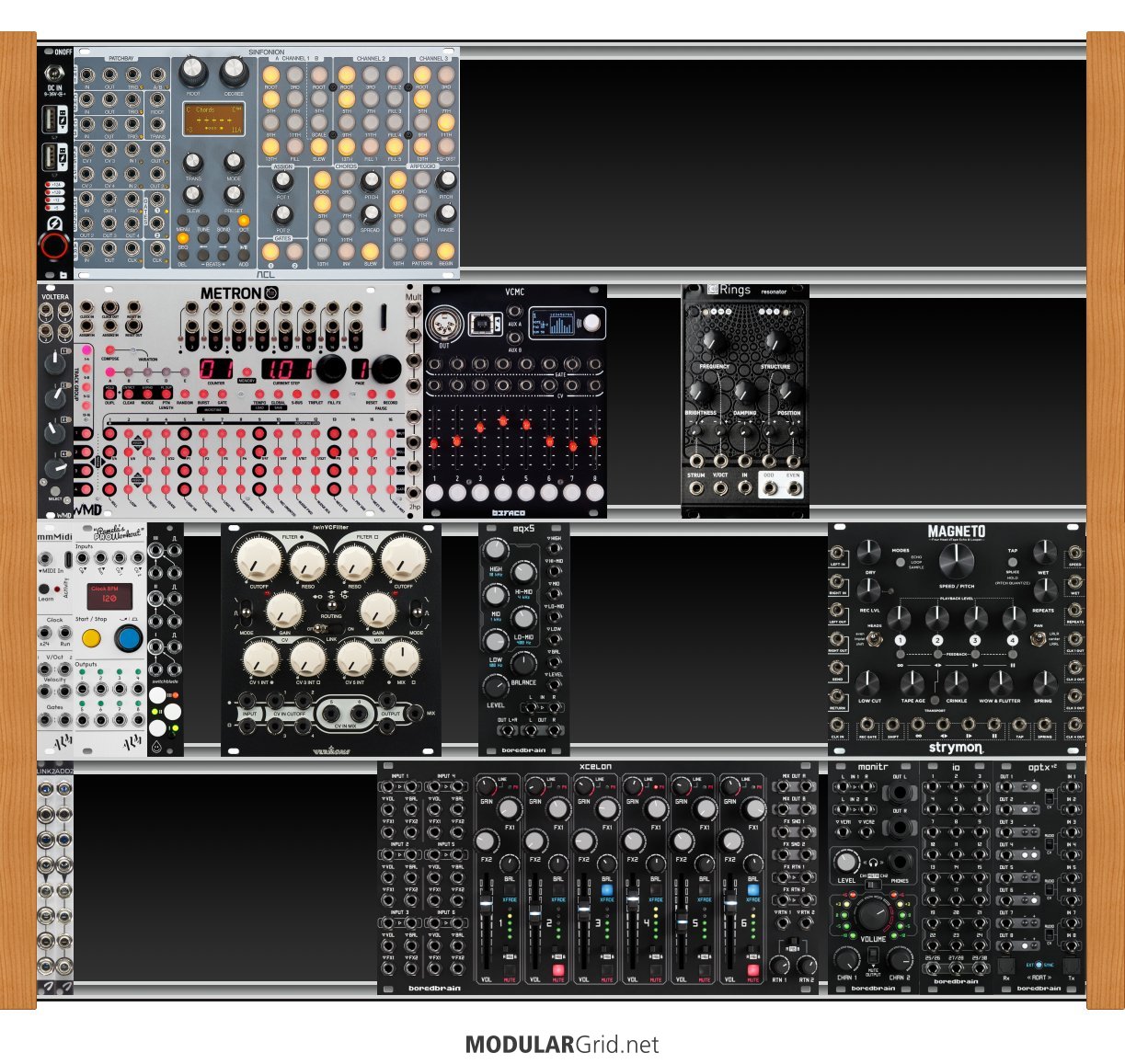Mute xcelon channel 6
Image resolution: width=1125 pixels, height=1064 pixels.
point(752,969)
